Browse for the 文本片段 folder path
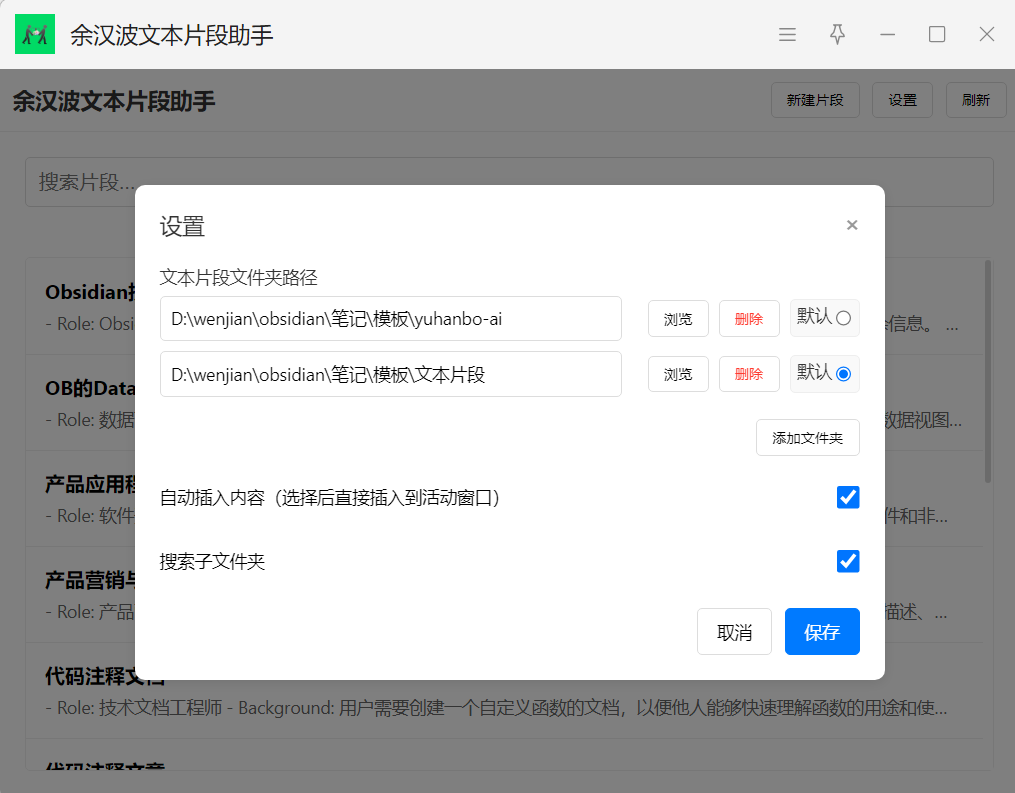This screenshot has height=793, width=1015. point(678,374)
